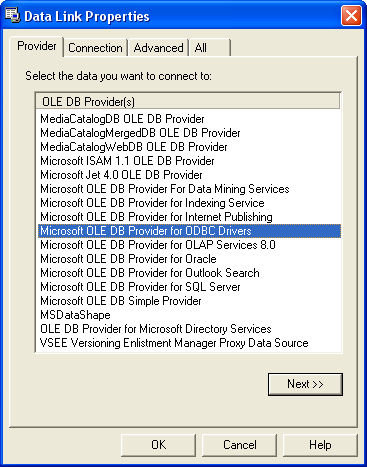Image resolution: width=367 pixels, height=467 pixels.
Task: Open the Connection tab
Action: [x=95, y=48]
